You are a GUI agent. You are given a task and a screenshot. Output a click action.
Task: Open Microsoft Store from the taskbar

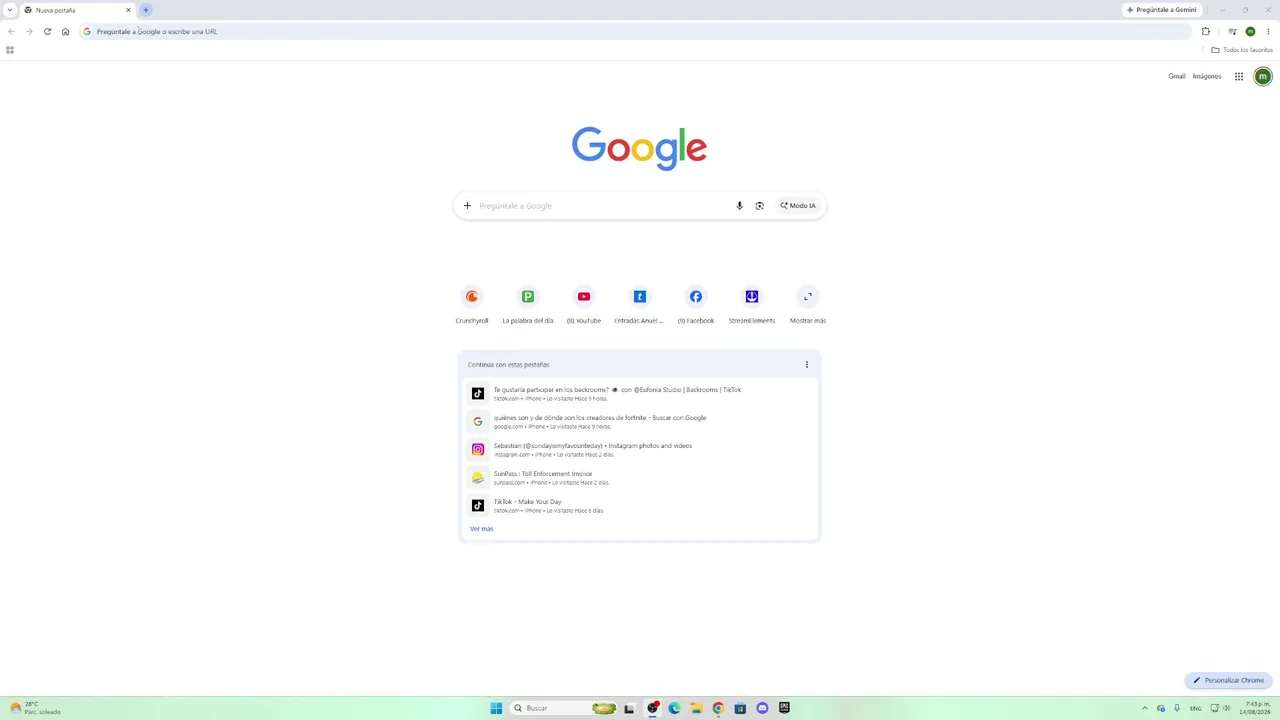coord(740,708)
